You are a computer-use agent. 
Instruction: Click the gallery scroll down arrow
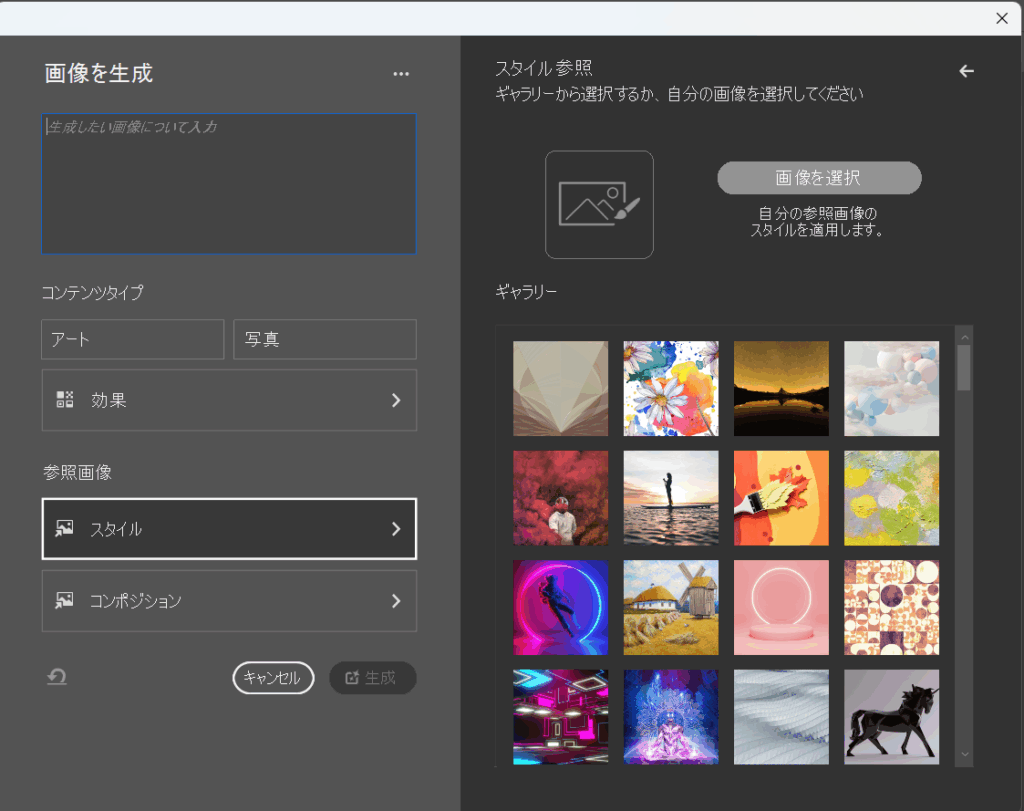pyautogui.click(x=964, y=753)
